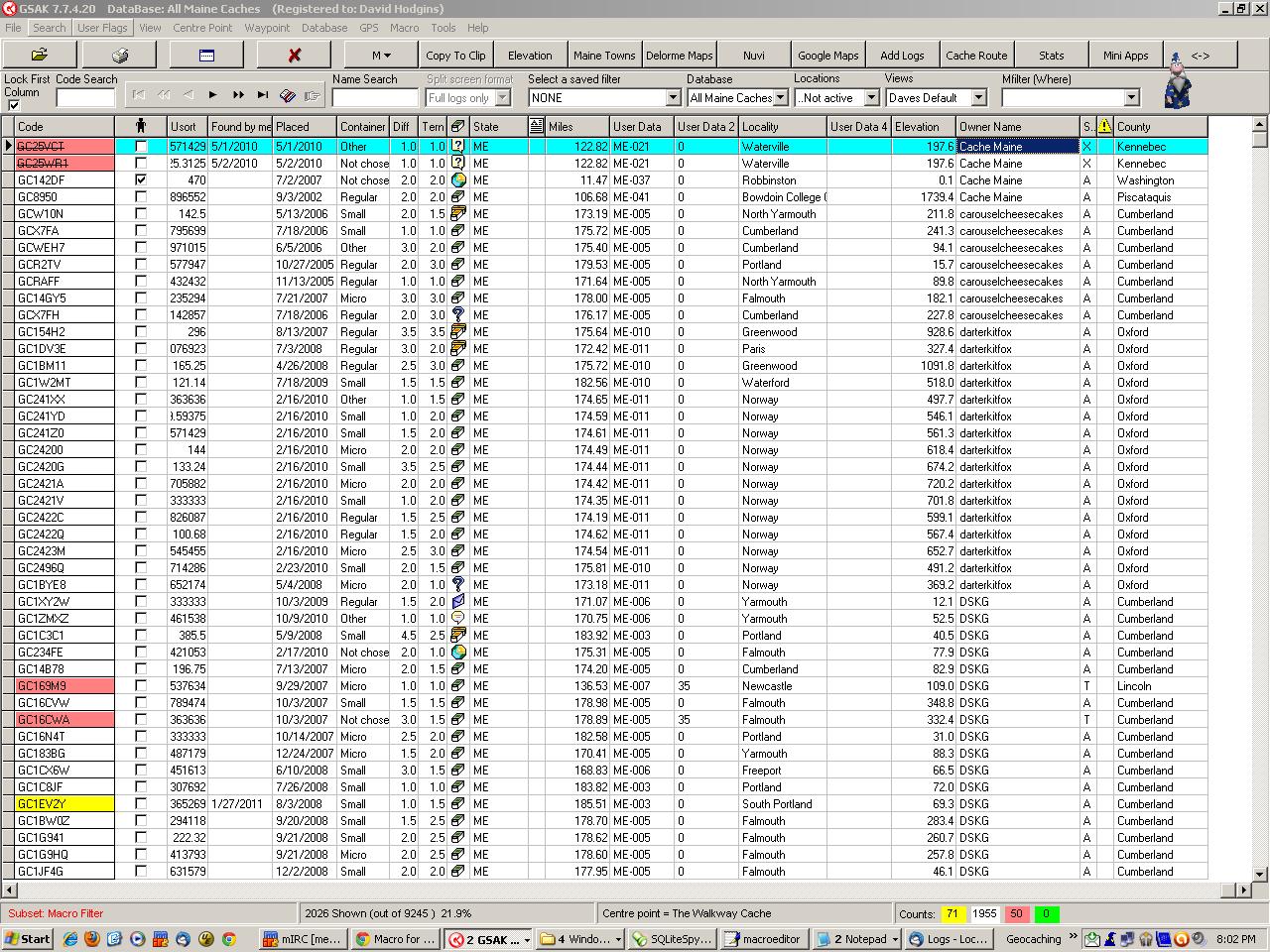Click the blue window form toolbar icon

point(206,56)
